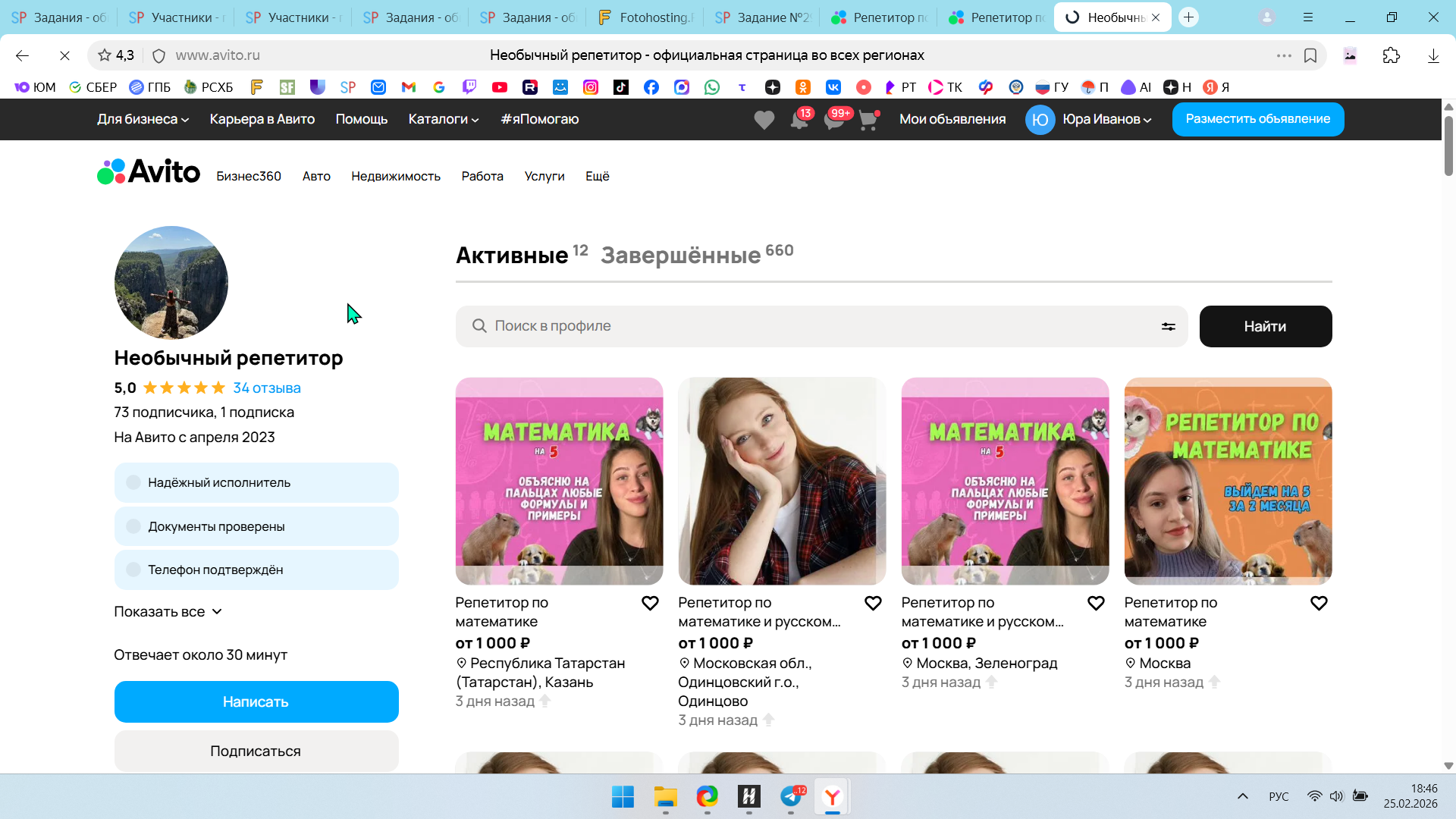Switch to 'Завершённые' listings tab
Viewport: 1456px width, 819px height.
click(680, 256)
